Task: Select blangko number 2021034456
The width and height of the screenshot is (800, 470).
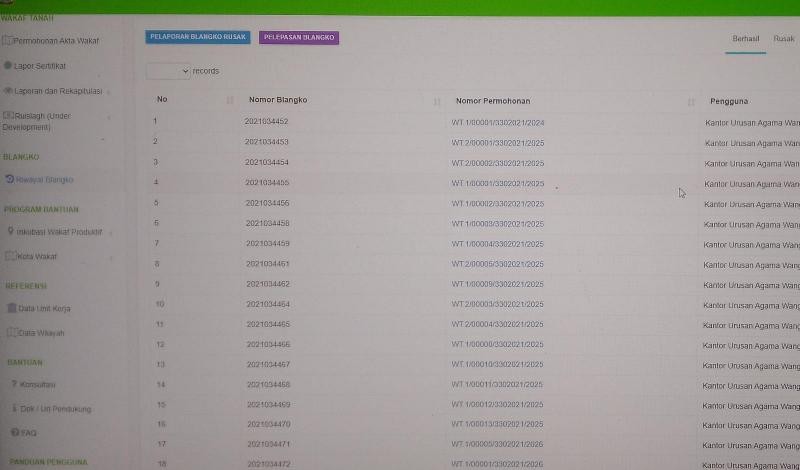Action: (x=267, y=203)
